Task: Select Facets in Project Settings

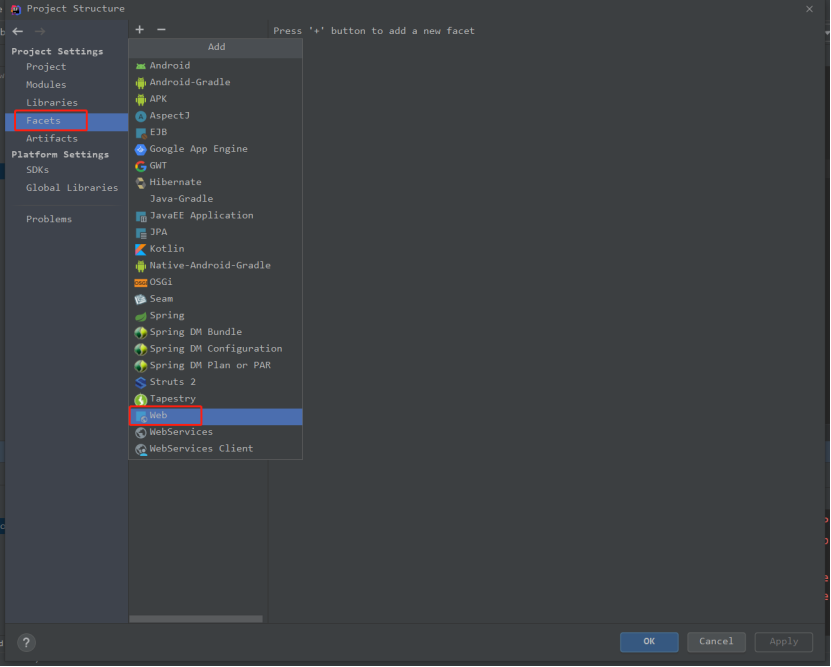Action: [66, 121]
